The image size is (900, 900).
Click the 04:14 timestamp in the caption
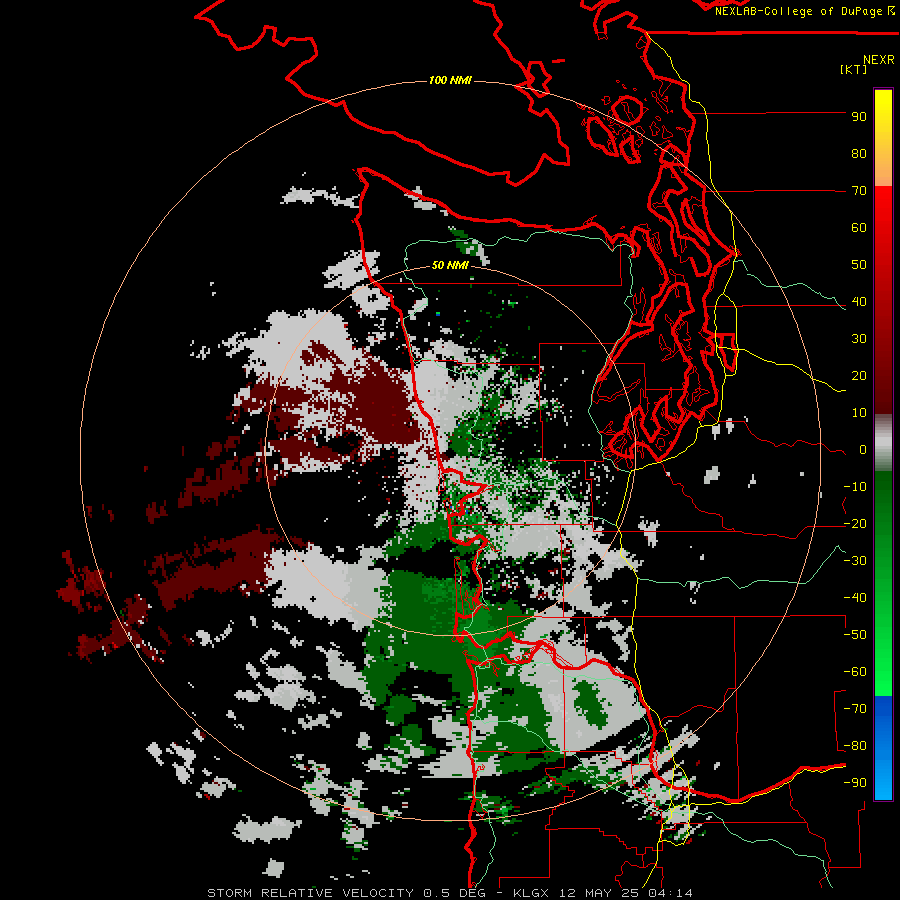(x=670, y=893)
